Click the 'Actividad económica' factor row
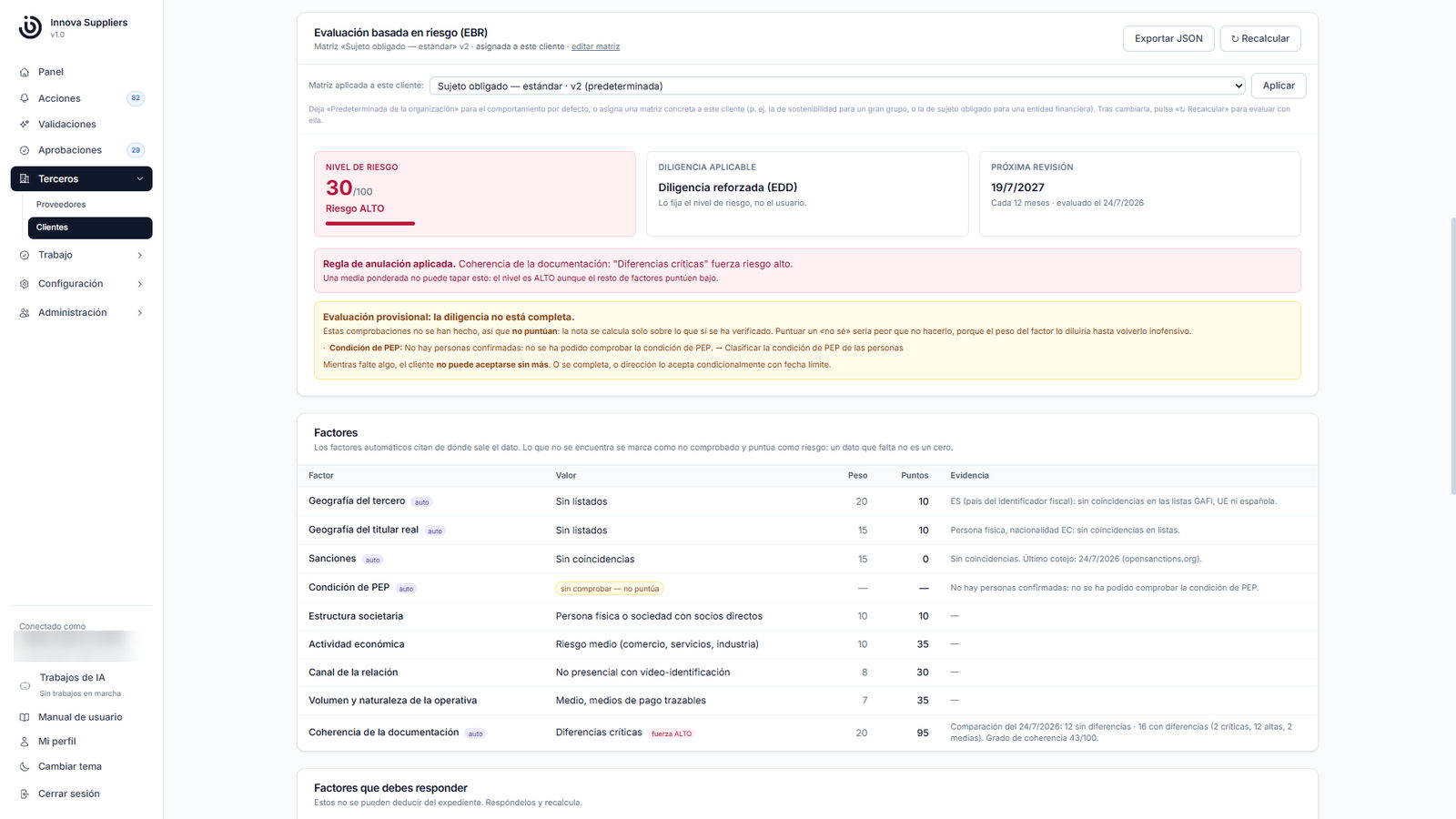Viewport: 1456px width, 819px height. click(807, 644)
